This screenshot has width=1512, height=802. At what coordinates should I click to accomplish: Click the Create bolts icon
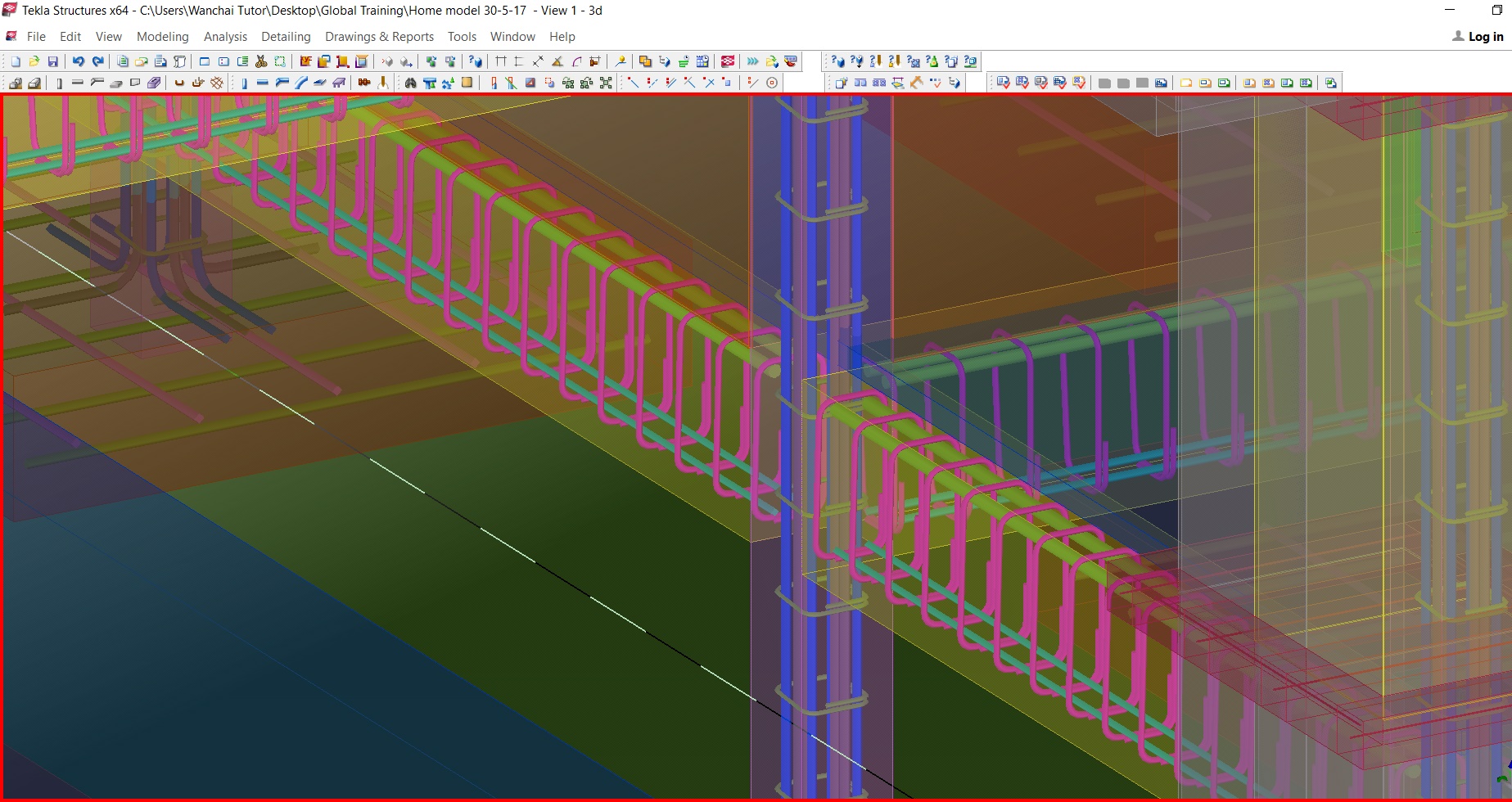tap(363, 83)
